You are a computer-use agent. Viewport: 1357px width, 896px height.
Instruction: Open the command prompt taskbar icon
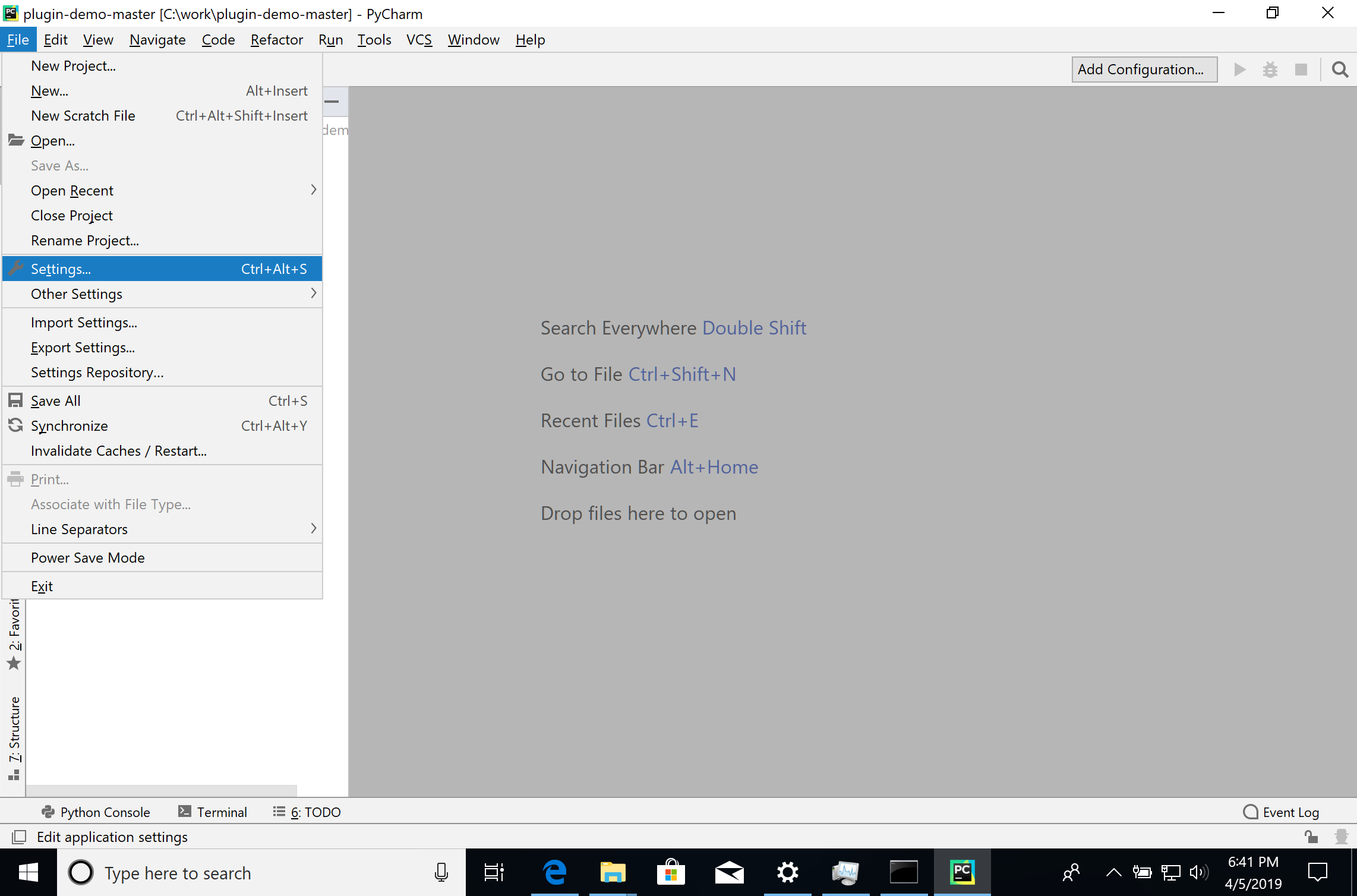904,872
